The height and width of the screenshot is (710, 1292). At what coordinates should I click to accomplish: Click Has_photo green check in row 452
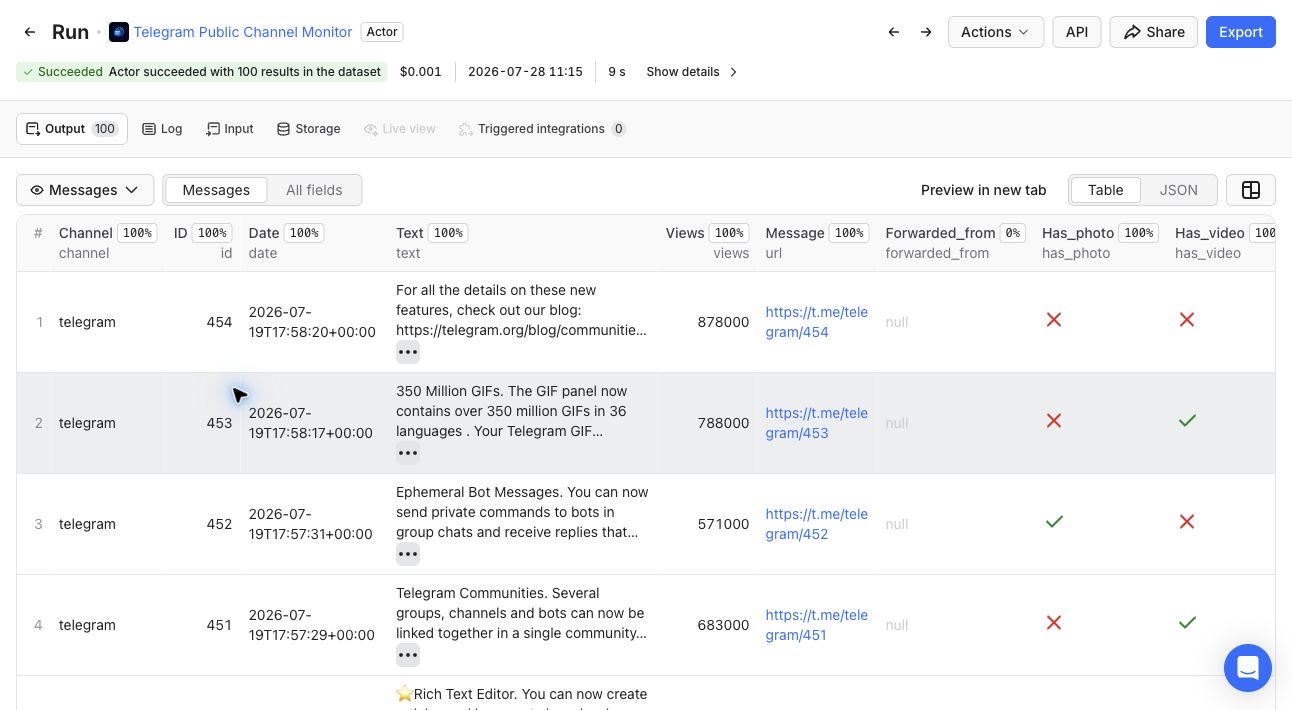pyautogui.click(x=1053, y=522)
